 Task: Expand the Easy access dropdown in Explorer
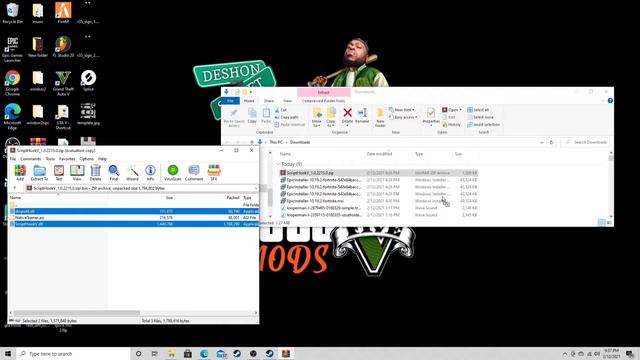coord(403,117)
